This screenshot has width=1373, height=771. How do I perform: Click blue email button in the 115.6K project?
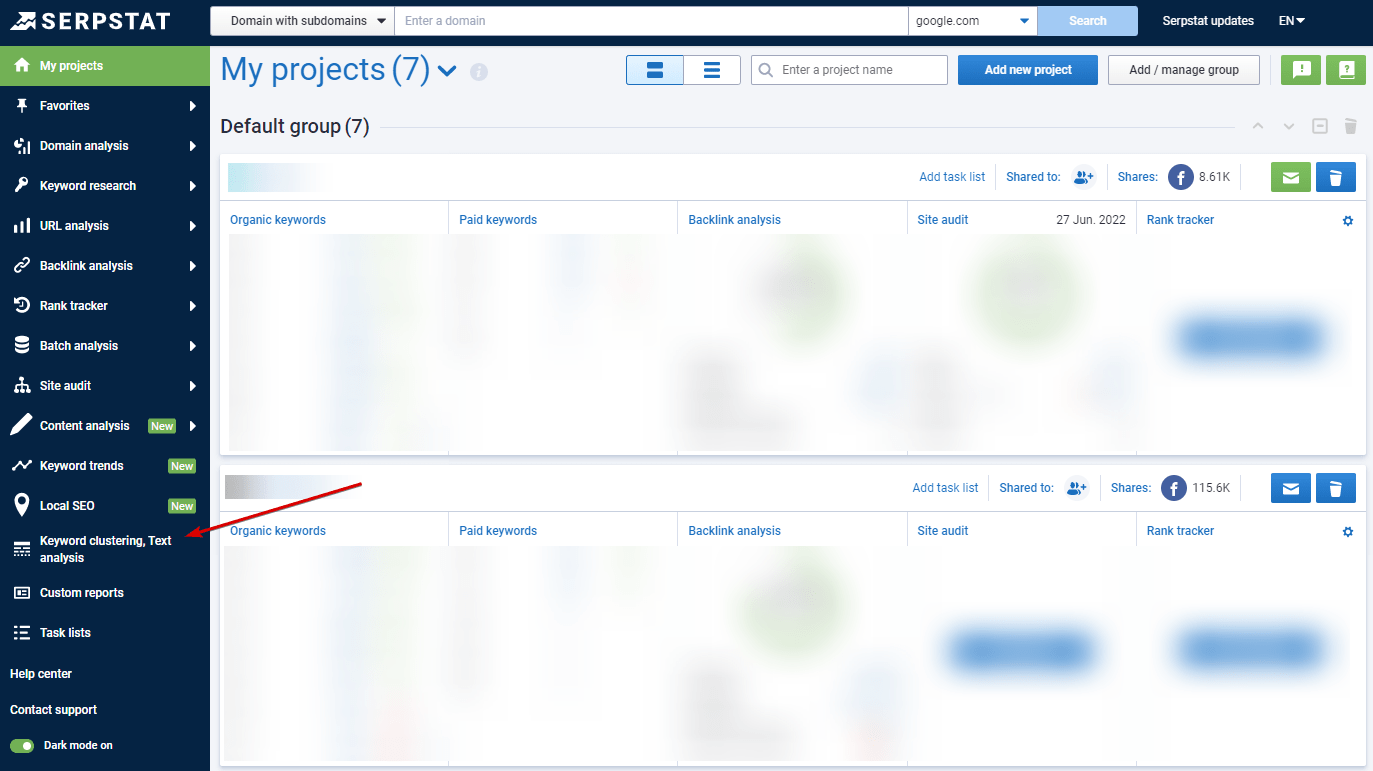click(x=1291, y=488)
